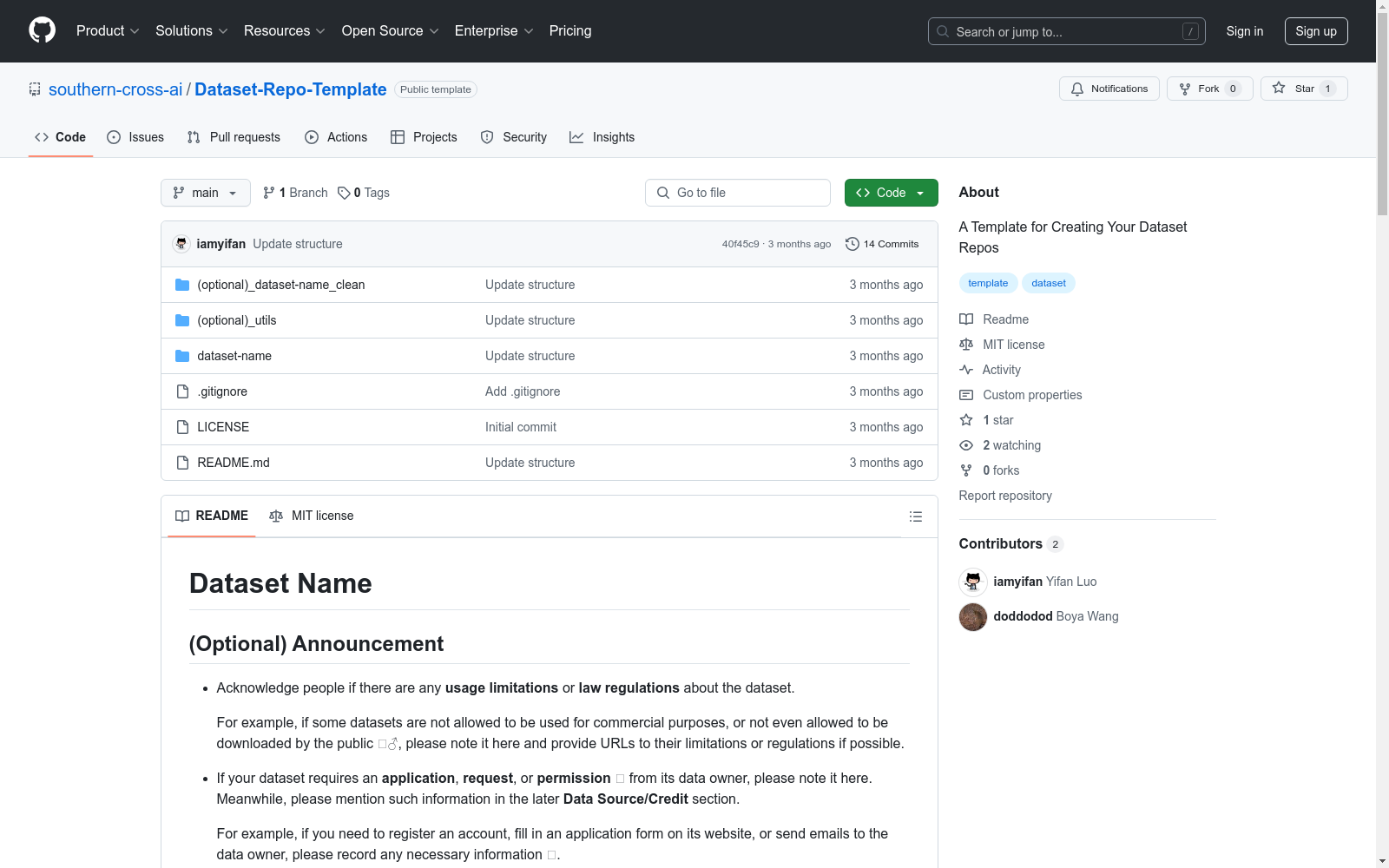1389x868 pixels.
Task: Click the repository template icon near owner name
Action: (35, 89)
